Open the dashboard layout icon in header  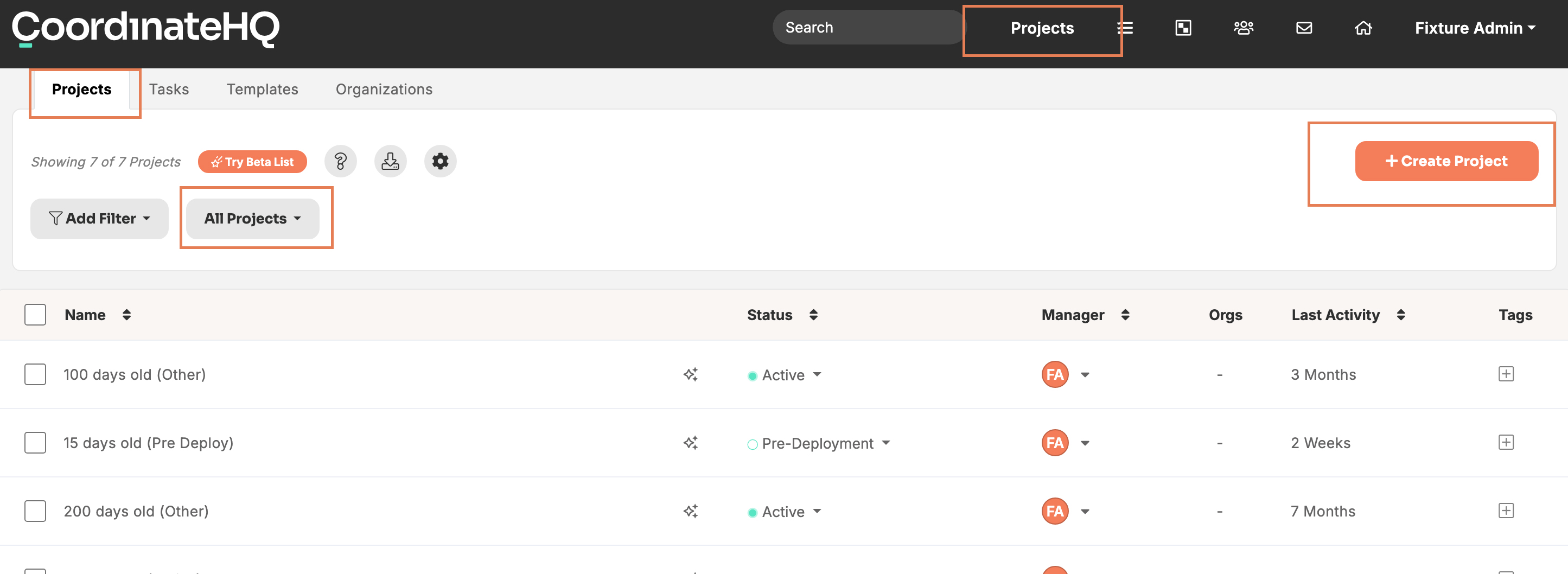click(x=1183, y=28)
